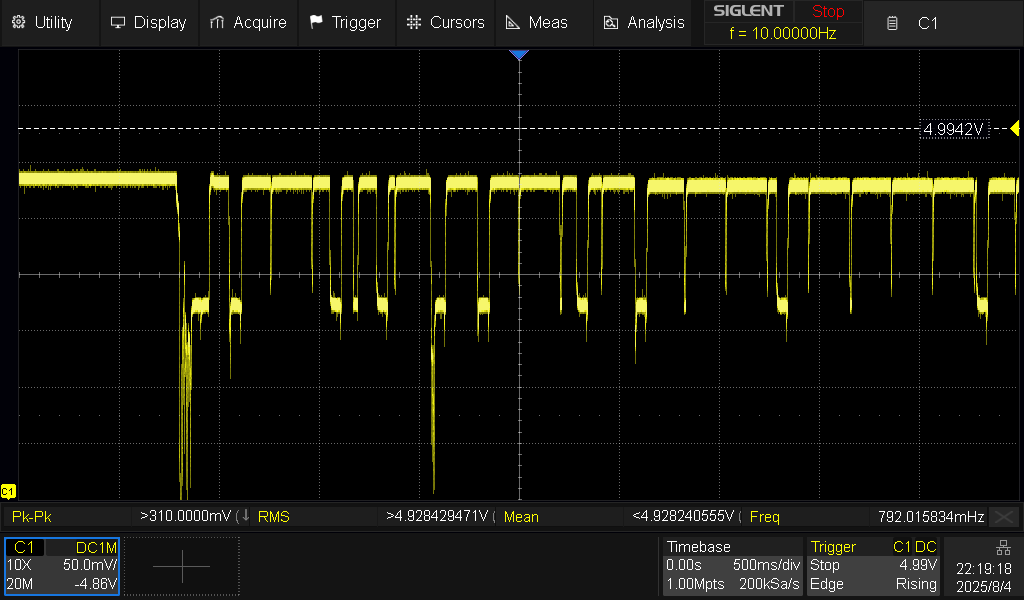Add a new channel with plus box
This screenshot has height=600, width=1024.
[x=182, y=566]
